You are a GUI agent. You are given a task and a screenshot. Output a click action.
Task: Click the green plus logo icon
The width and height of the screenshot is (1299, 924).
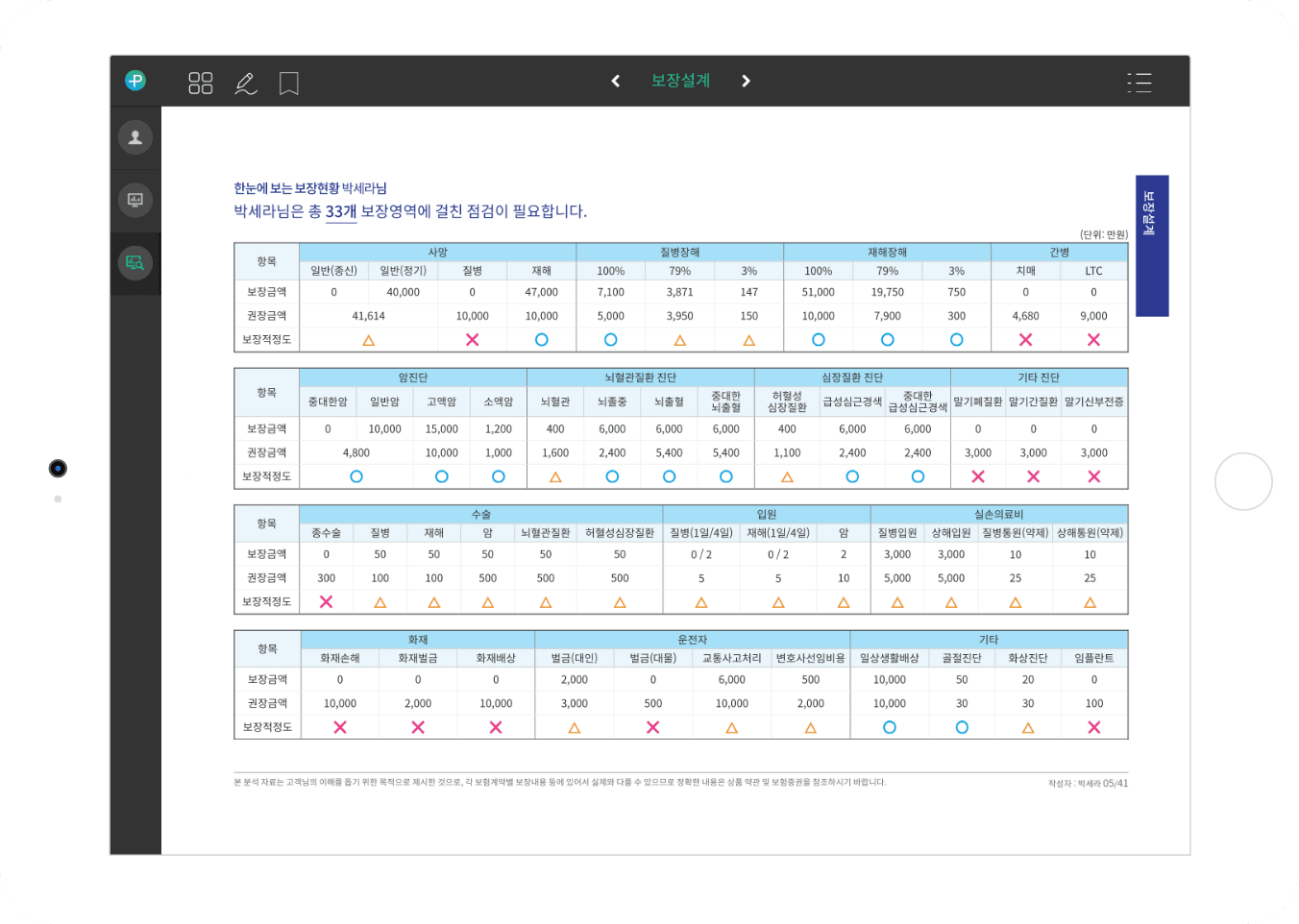[x=135, y=81]
